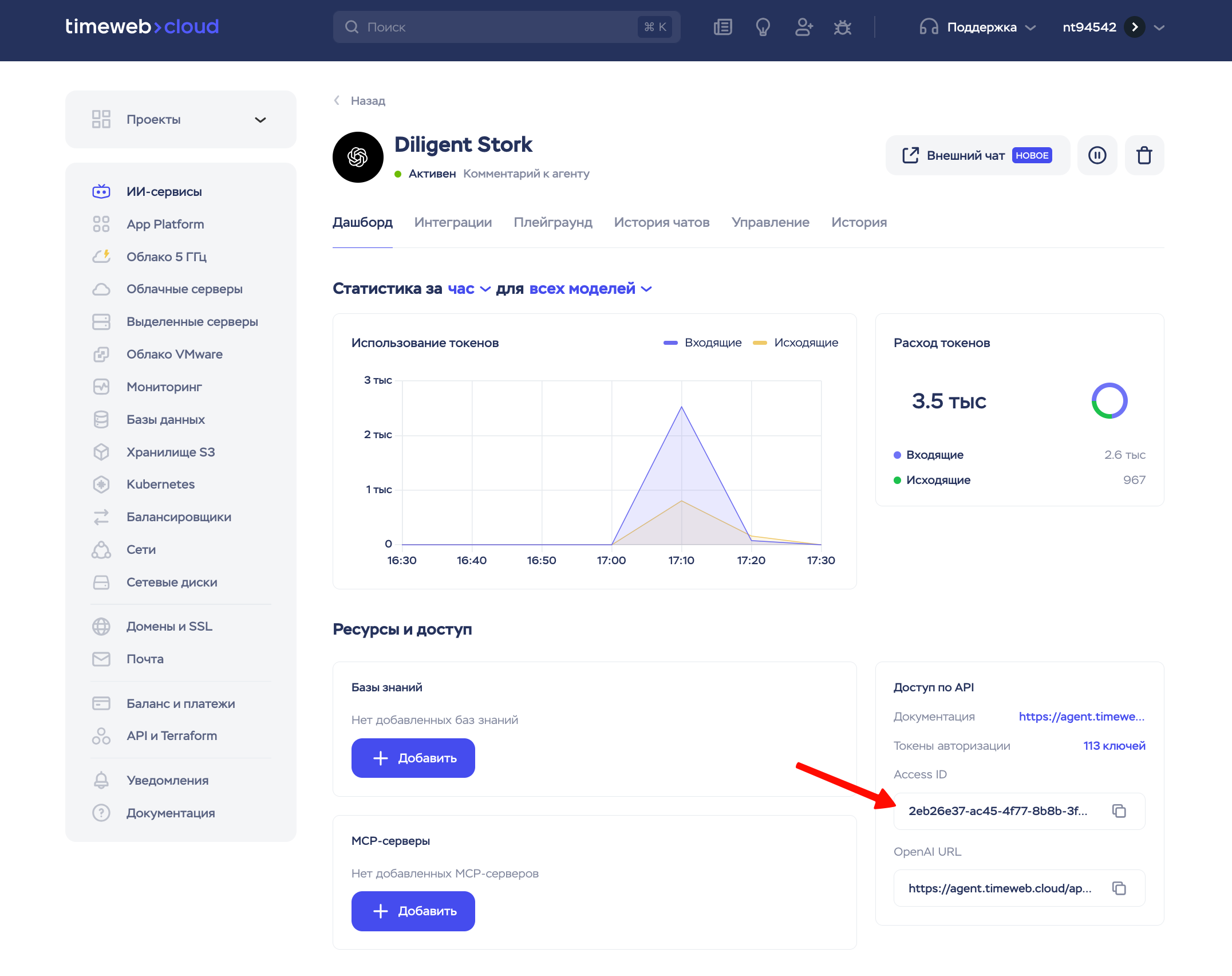This screenshot has height=976, width=1232.
Task: Focus the Поиск search field
Action: [507, 27]
